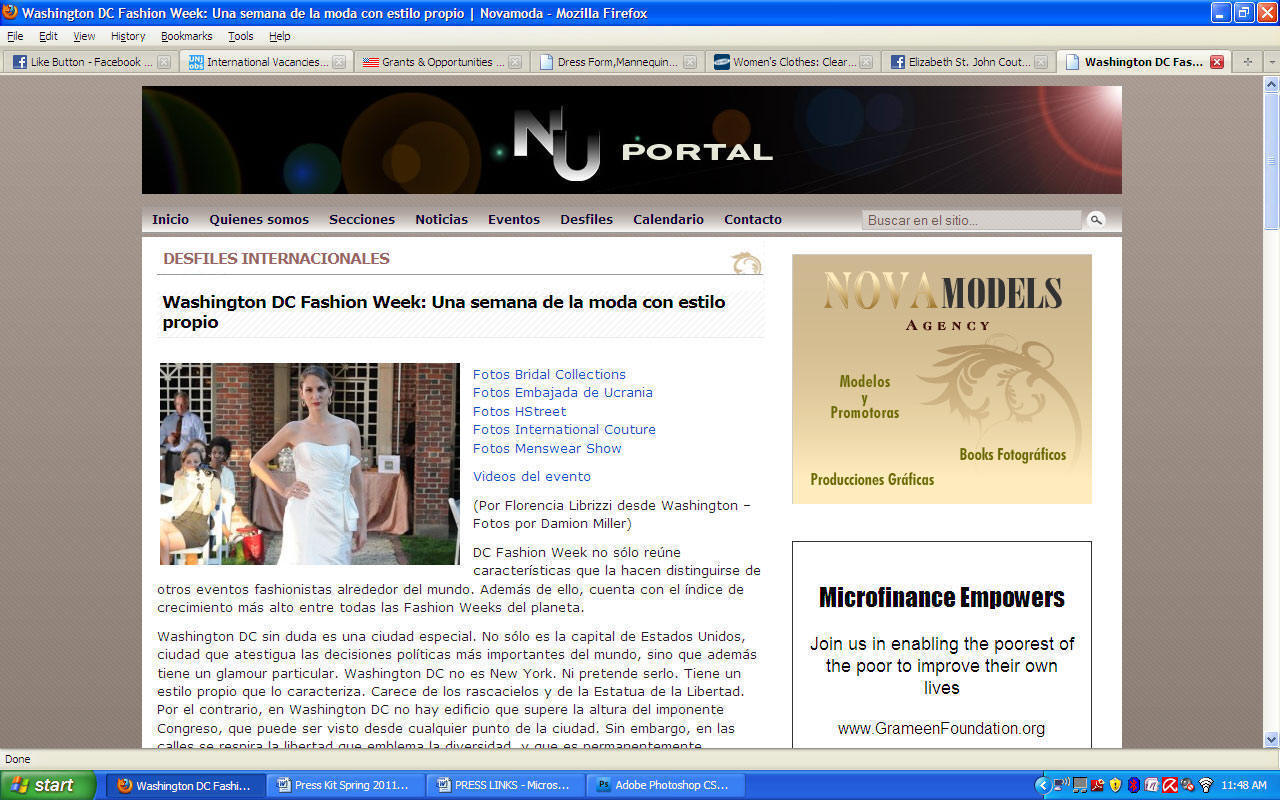Close the Dress Form, Mannequin tab
Screen dimensions: 1280x800
689,62
